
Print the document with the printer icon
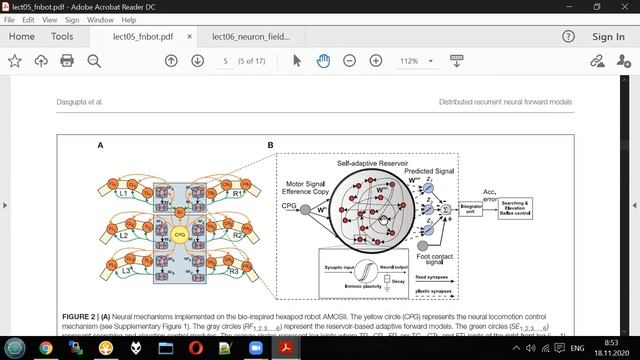tap(67, 61)
